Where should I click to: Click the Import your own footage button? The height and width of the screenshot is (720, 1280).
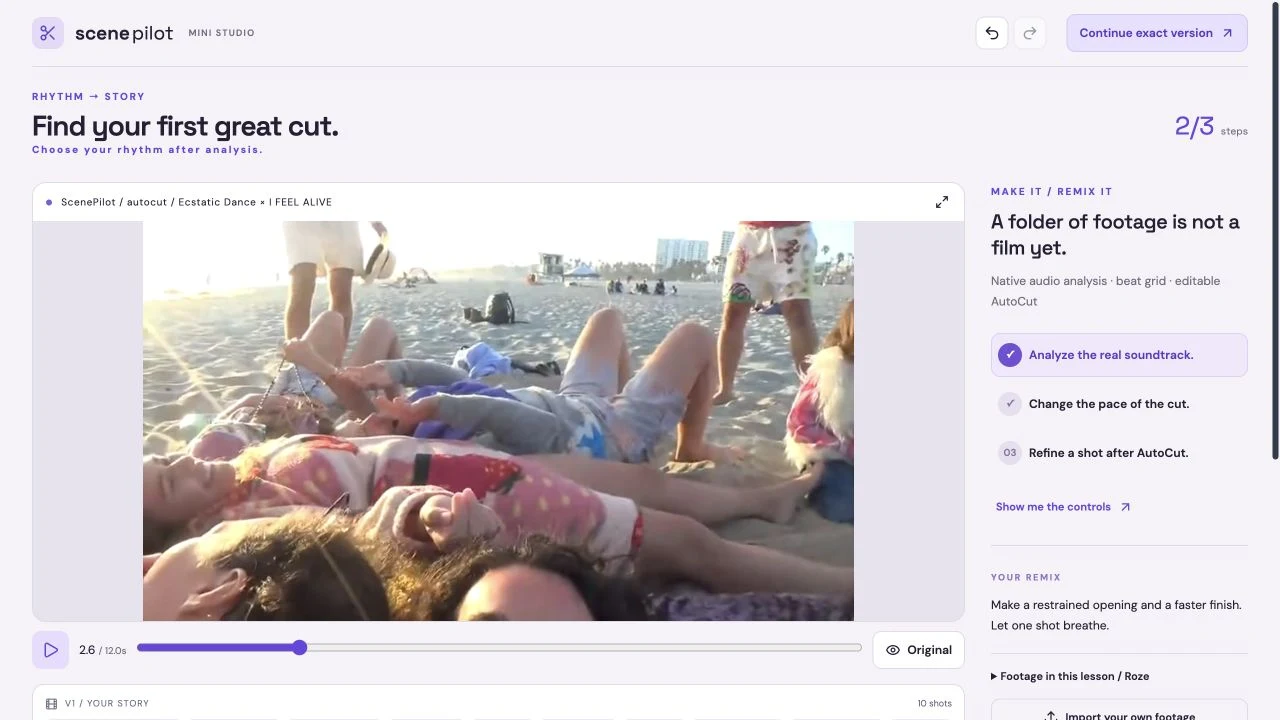click(x=1119, y=711)
